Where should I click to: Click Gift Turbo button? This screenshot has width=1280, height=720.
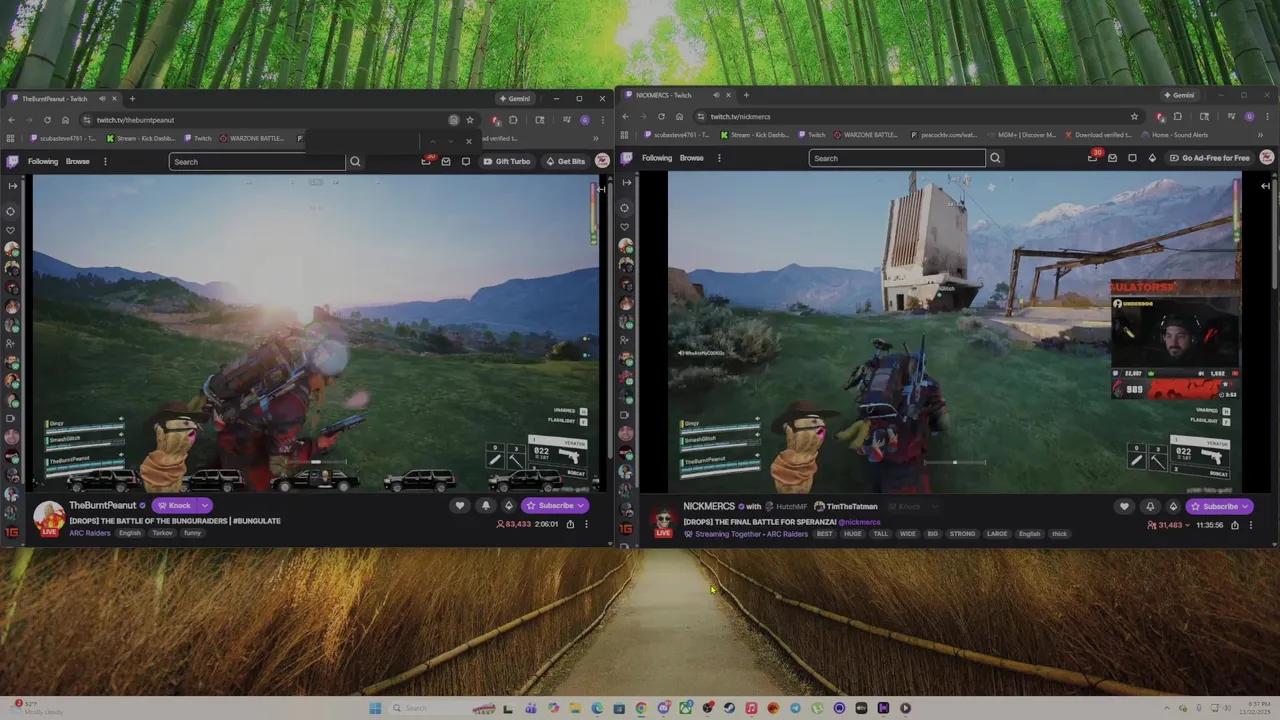point(507,161)
